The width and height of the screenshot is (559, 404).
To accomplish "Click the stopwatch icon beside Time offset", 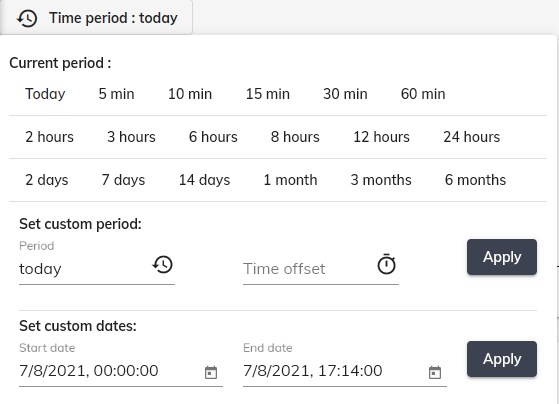I will (x=386, y=264).
